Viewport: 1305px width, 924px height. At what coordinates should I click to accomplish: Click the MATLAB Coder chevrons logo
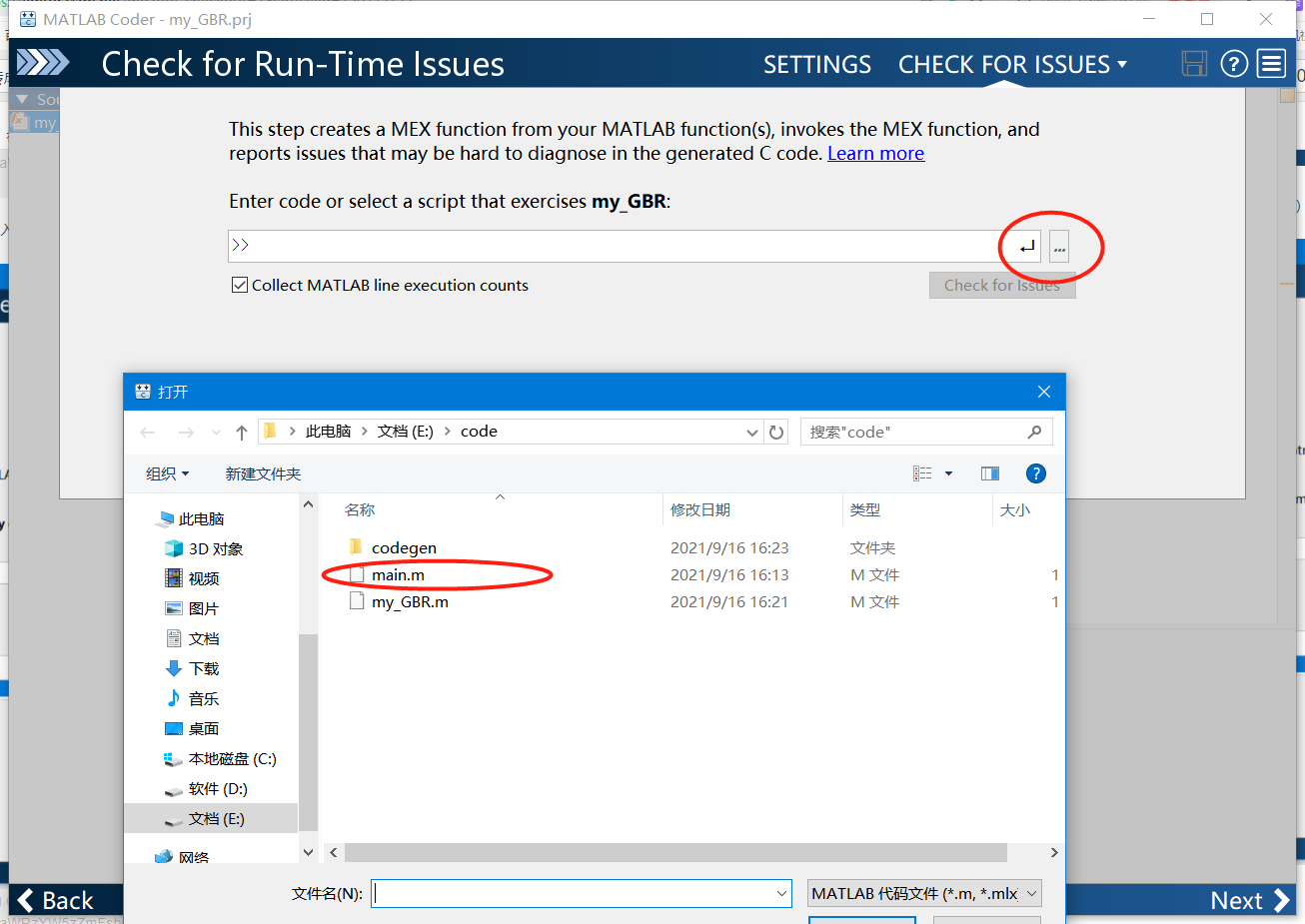click(x=44, y=62)
